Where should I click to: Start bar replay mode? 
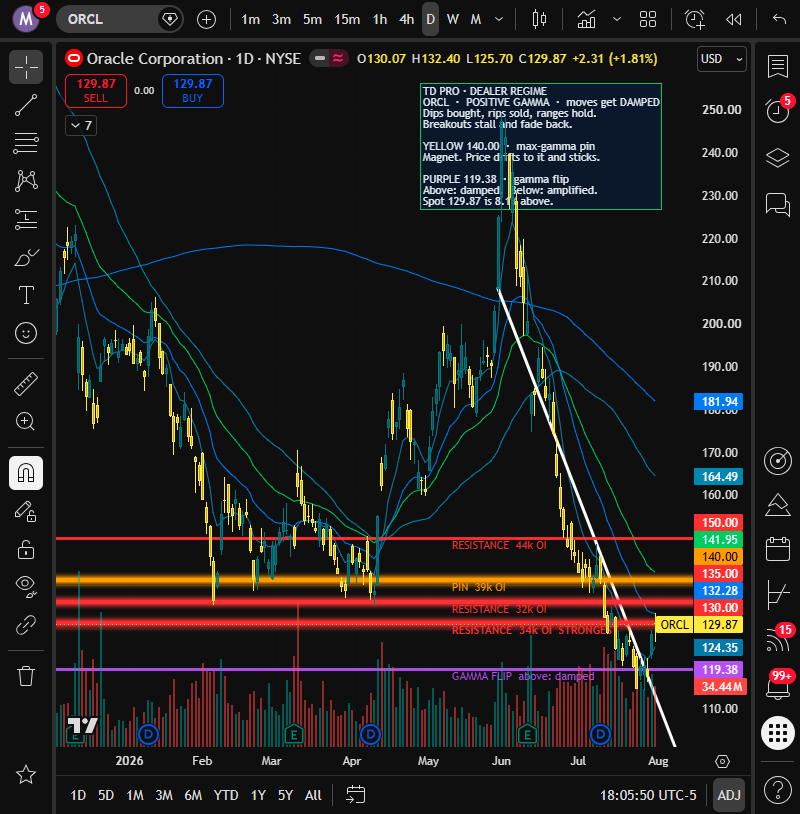coord(734,19)
